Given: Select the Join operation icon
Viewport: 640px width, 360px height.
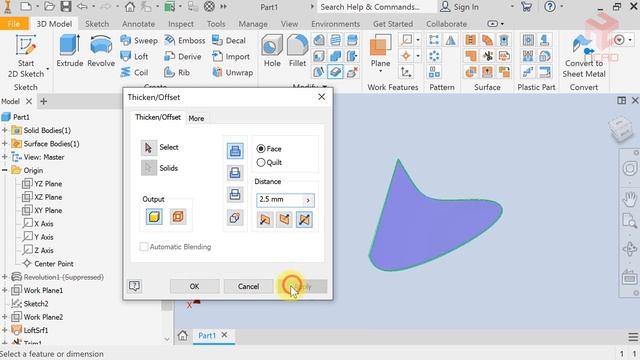Looking at the screenshot, I should point(235,151).
